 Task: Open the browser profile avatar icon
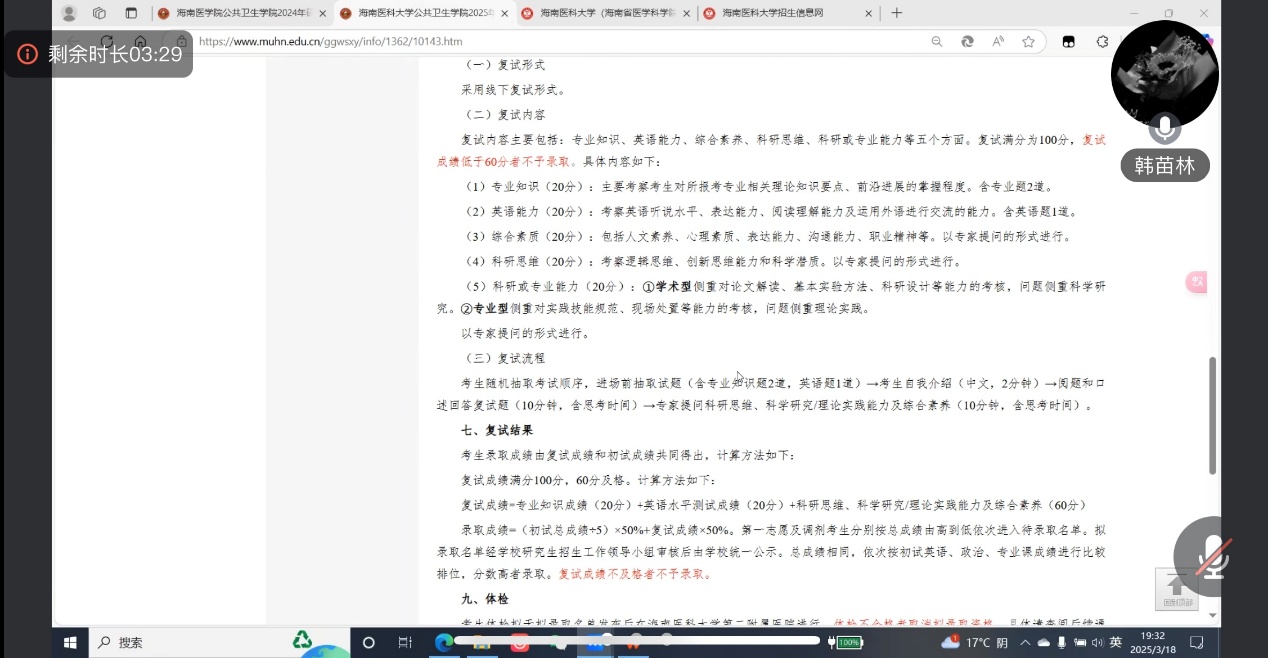coord(69,13)
